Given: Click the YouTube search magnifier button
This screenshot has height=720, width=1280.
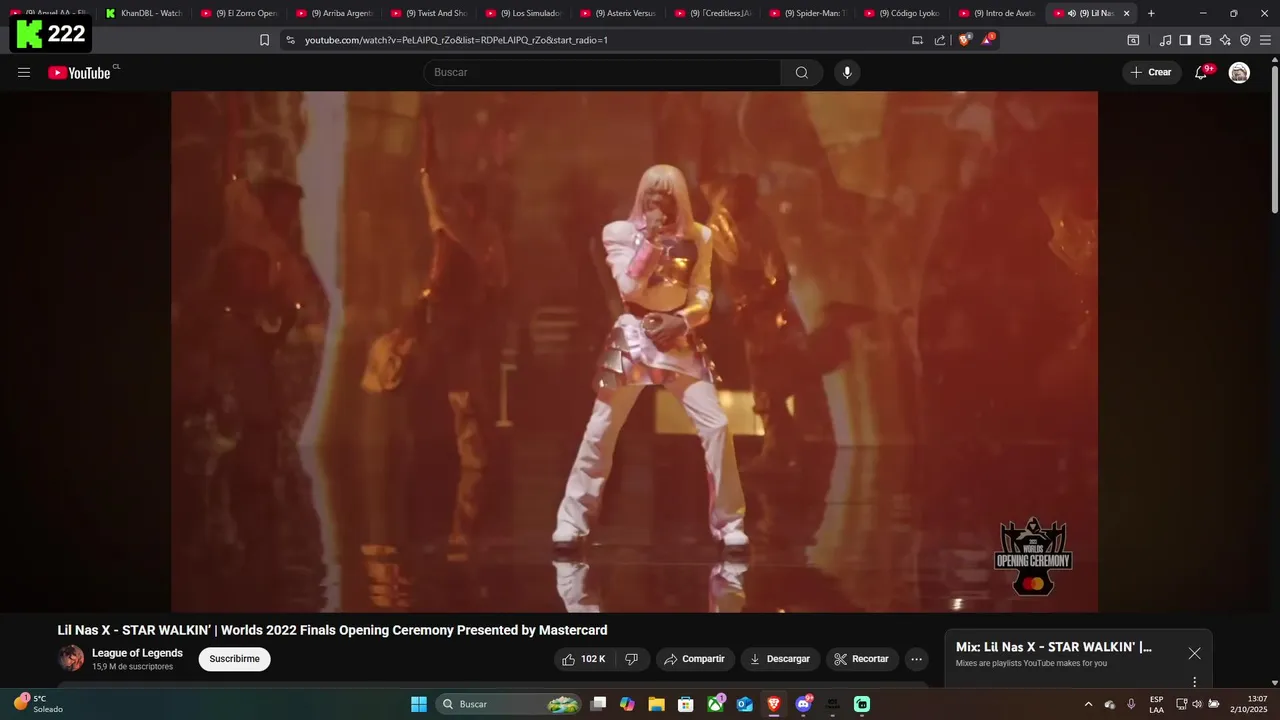Looking at the screenshot, I should [x=802, y=72].
